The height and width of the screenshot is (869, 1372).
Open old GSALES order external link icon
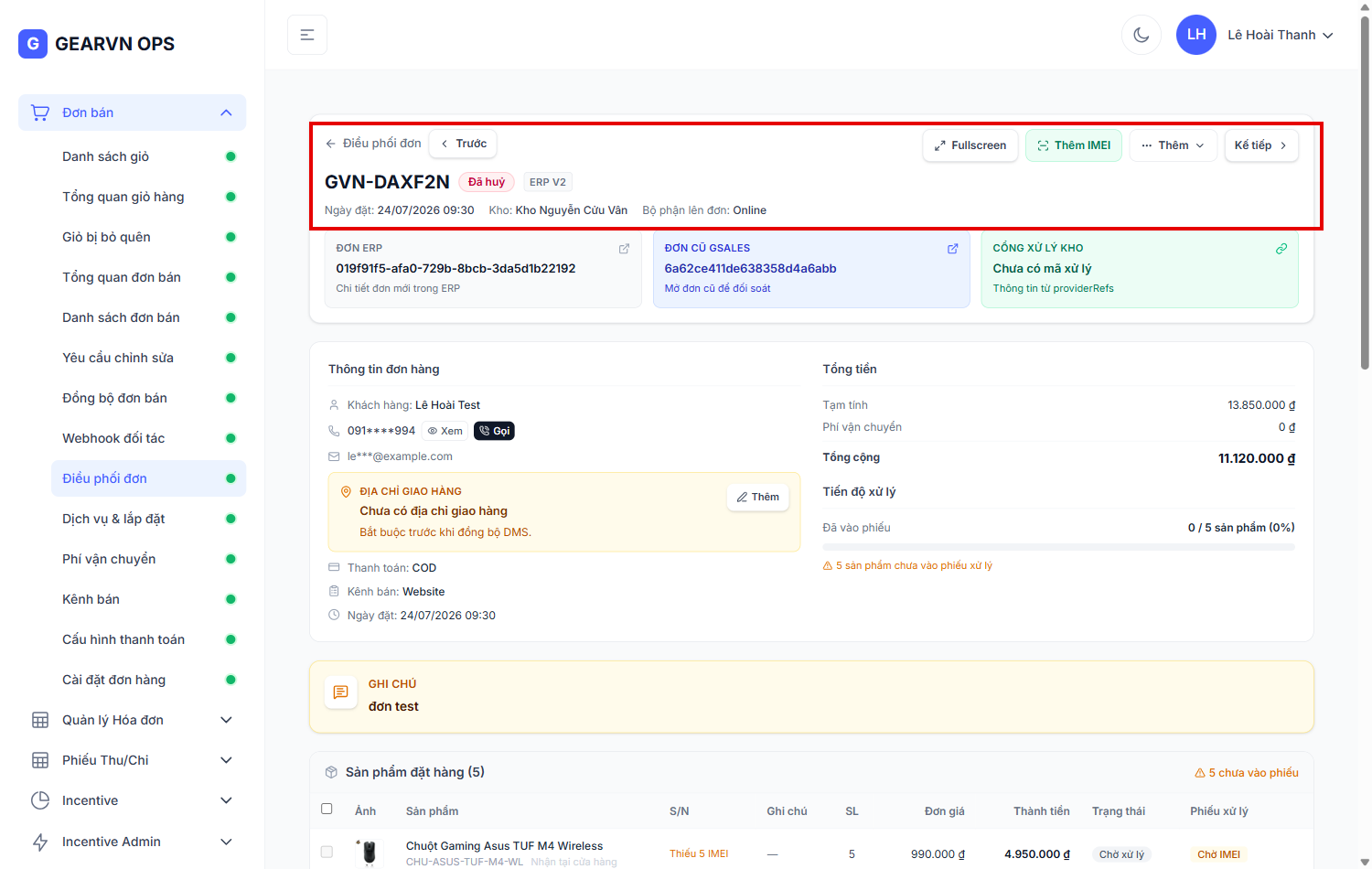952,249
